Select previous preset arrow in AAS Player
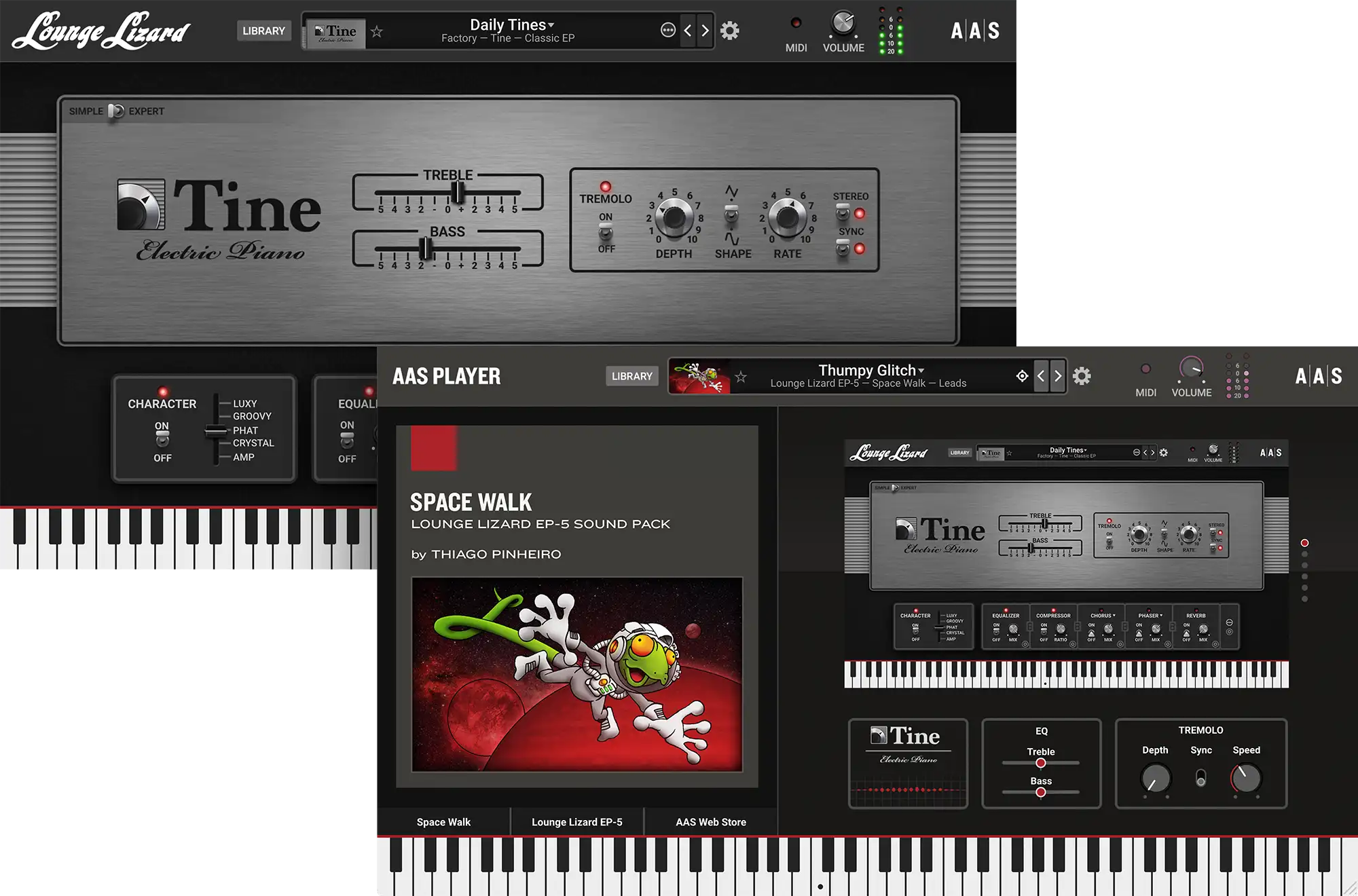Screen dimensions: 1358x896 pyautogui.click(x=1041, y=375)
